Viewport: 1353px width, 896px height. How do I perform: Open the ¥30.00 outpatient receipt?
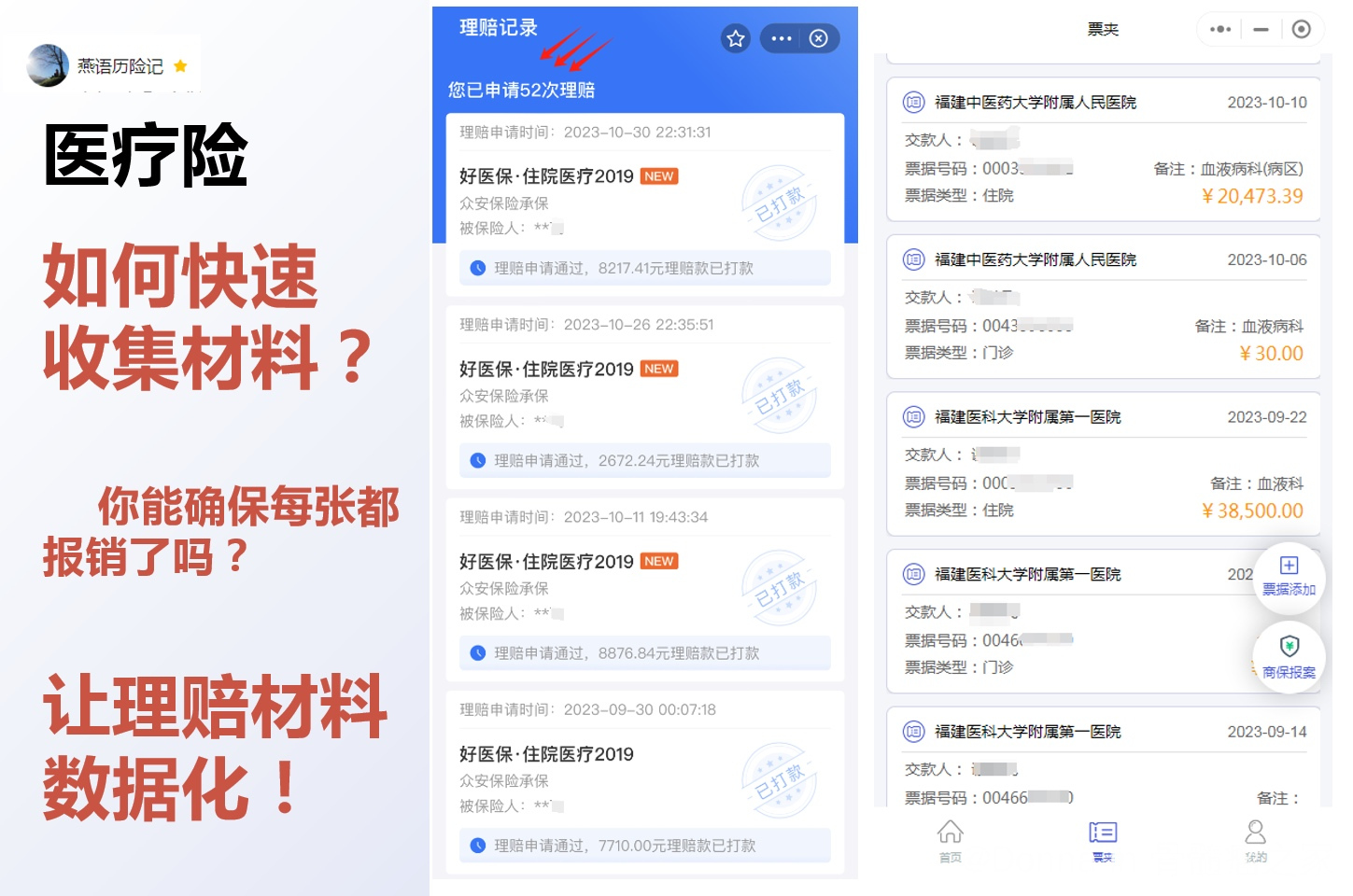click(x=1104, y=306)
